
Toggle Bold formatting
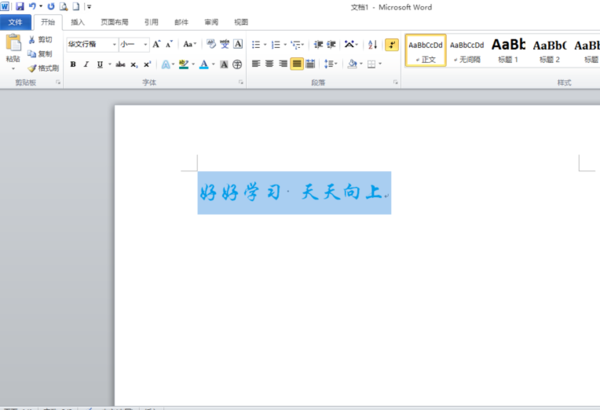[x=73, y=64]
